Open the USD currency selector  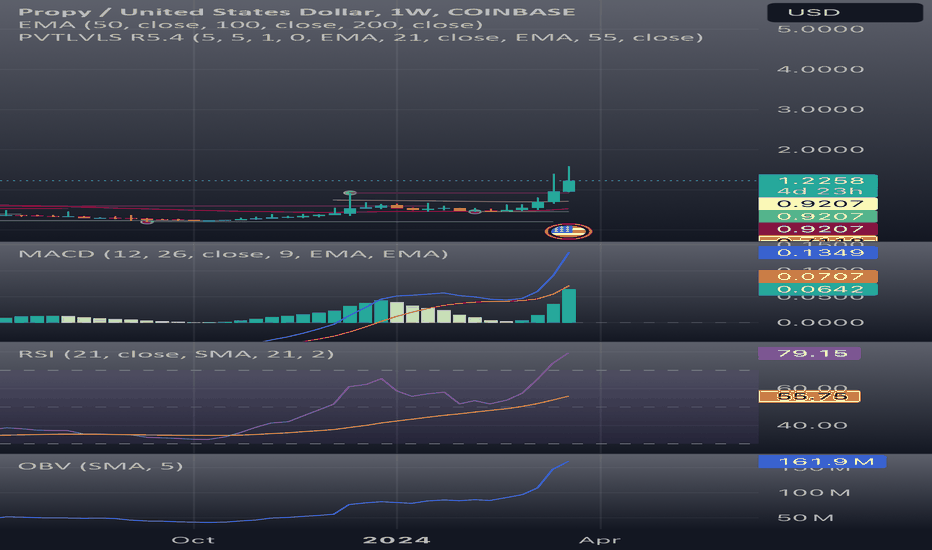[845, 12]
